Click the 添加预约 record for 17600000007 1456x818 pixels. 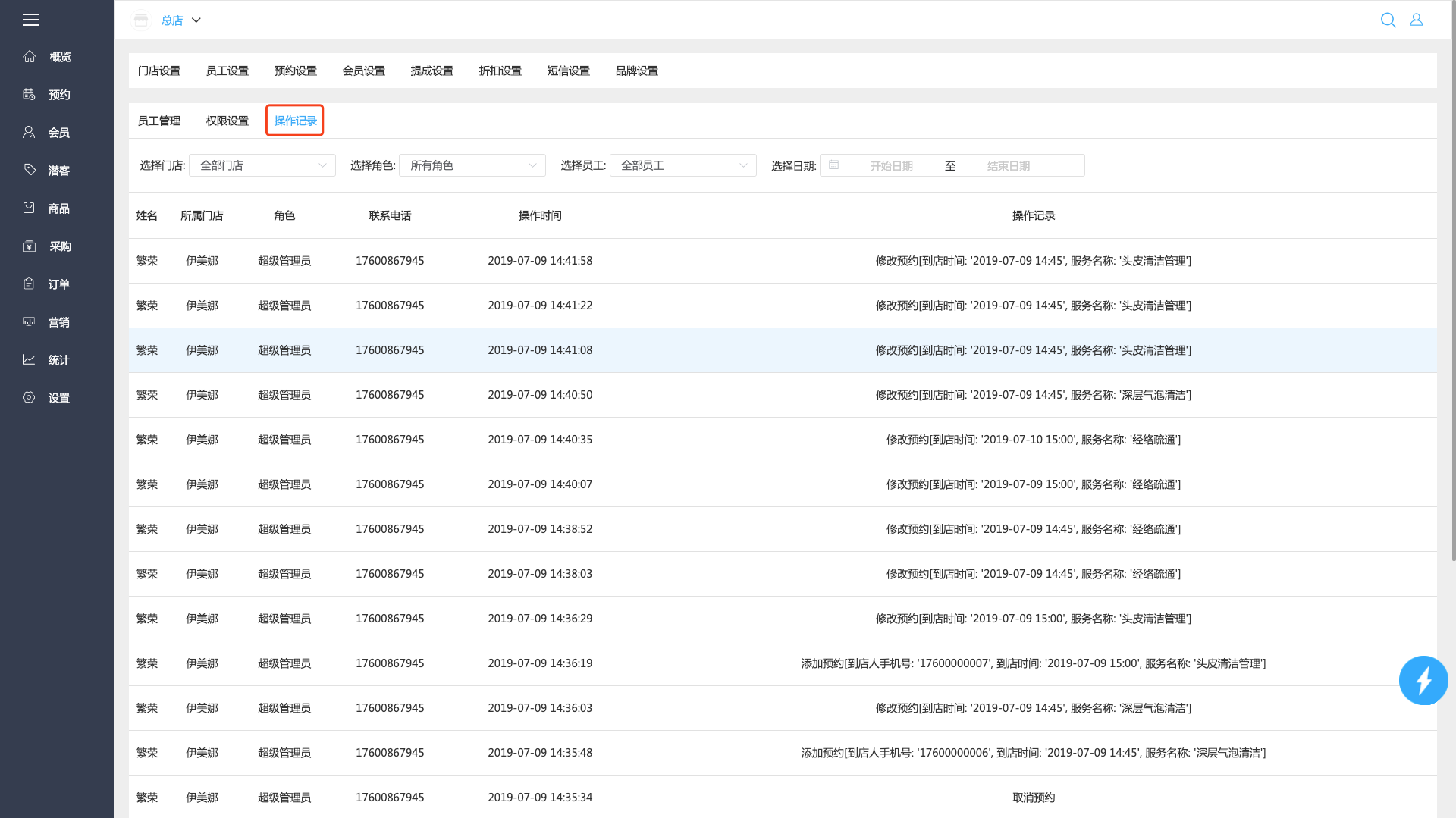point(1034,663)
